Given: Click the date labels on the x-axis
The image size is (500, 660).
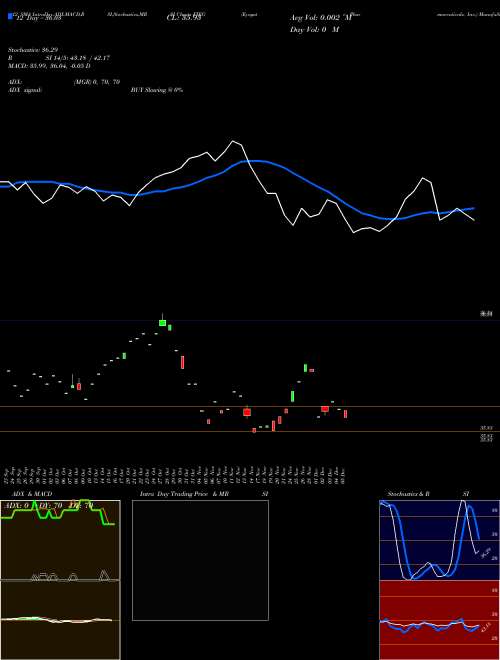Looking at the screenshot, I should (x=177, y=475).
